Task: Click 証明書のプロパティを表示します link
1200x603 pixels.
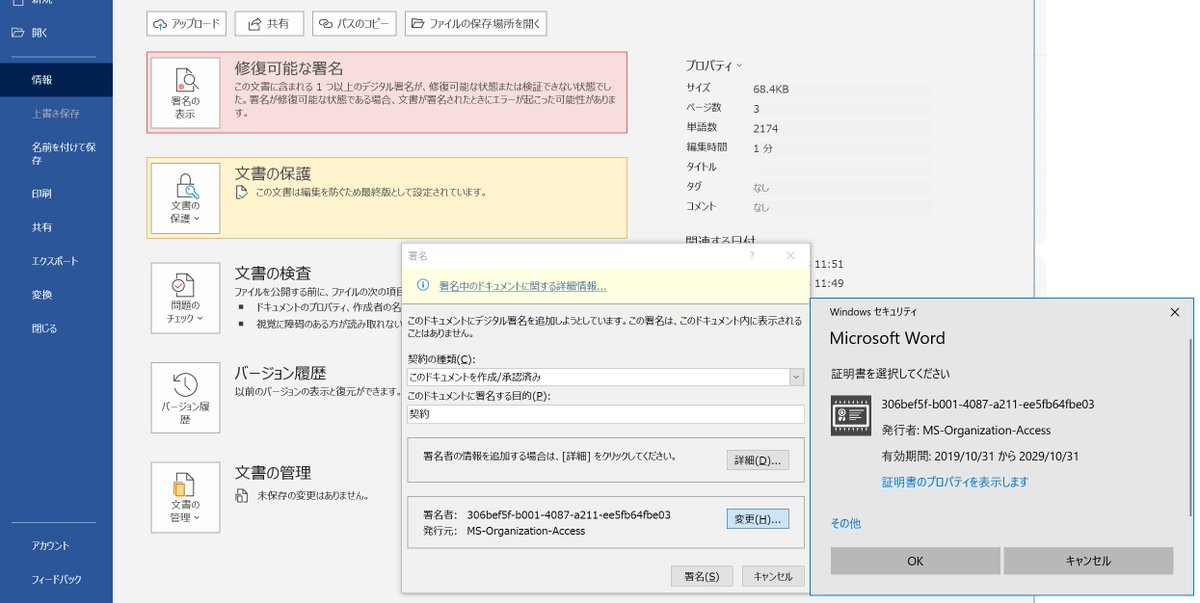Action: [955, 482]
